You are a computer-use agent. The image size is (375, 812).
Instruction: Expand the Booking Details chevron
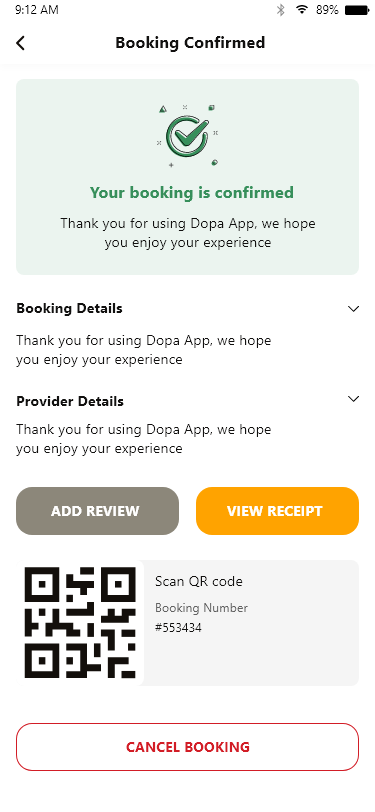point(353,309)
